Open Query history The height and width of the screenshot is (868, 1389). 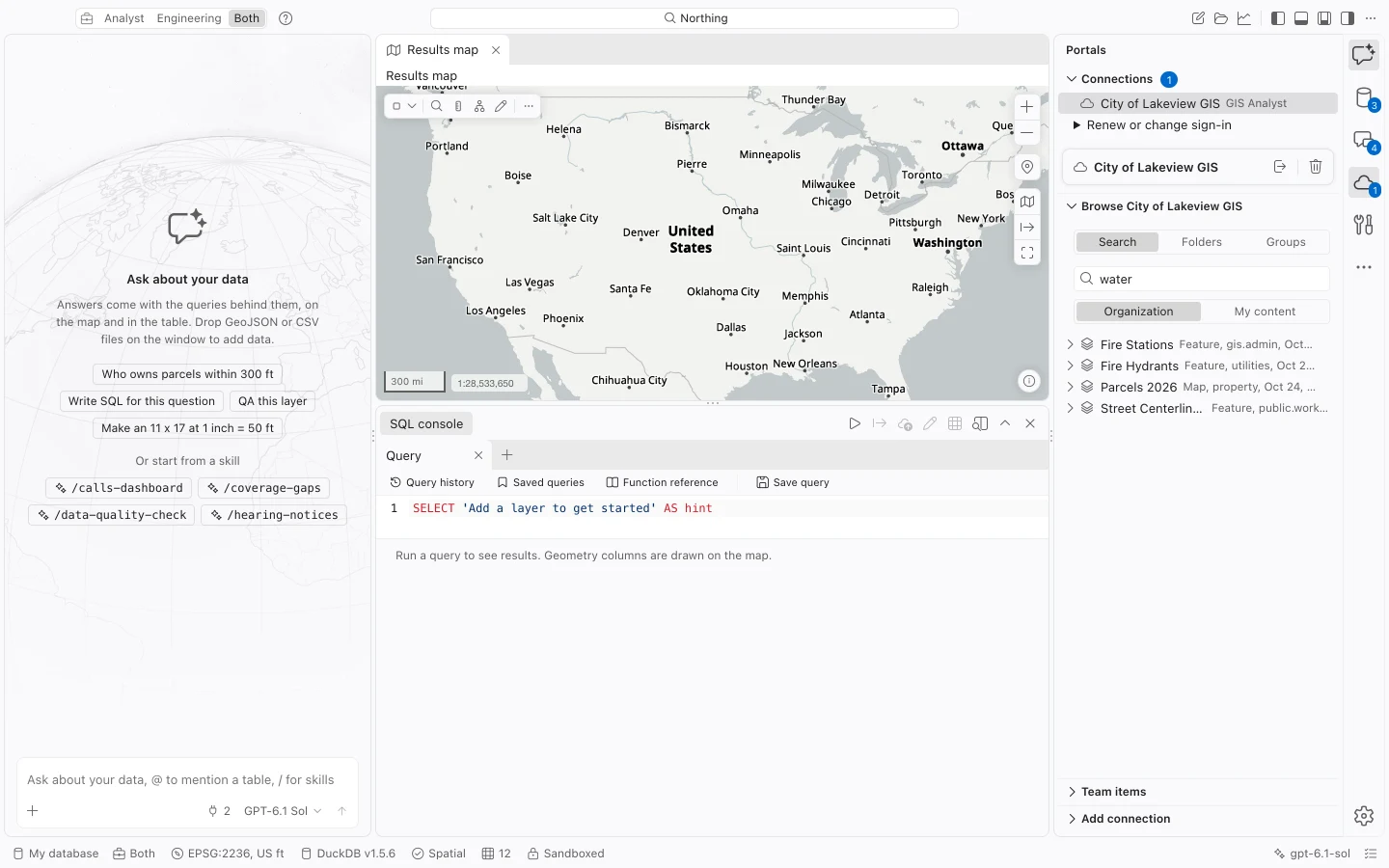432,482
